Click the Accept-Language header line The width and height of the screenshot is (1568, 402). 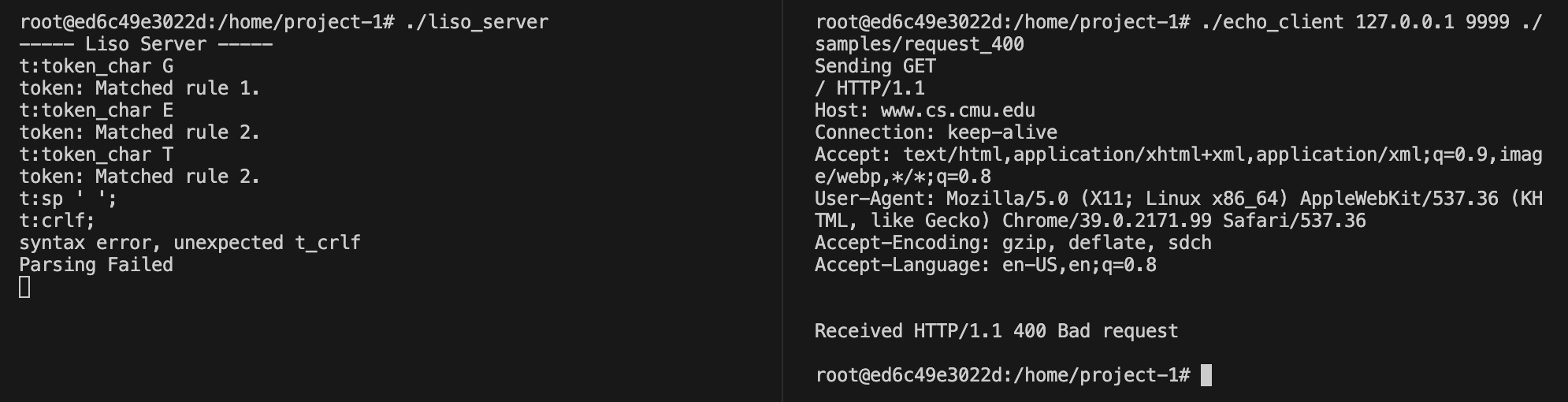click(x=986, y=265)
